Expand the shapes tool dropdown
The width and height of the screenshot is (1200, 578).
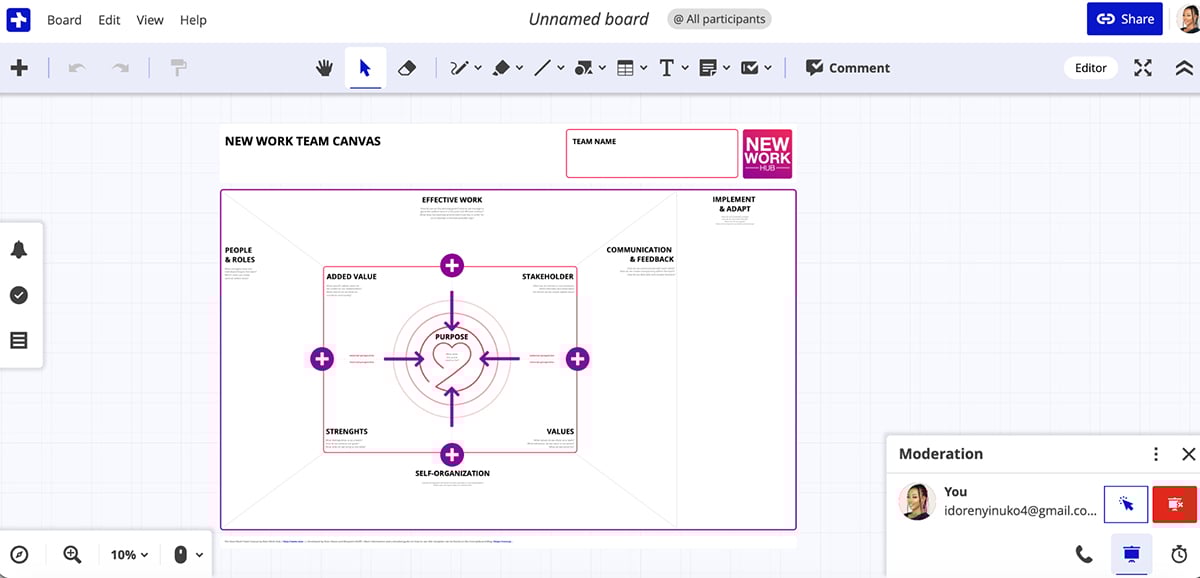tap(601, 67)
